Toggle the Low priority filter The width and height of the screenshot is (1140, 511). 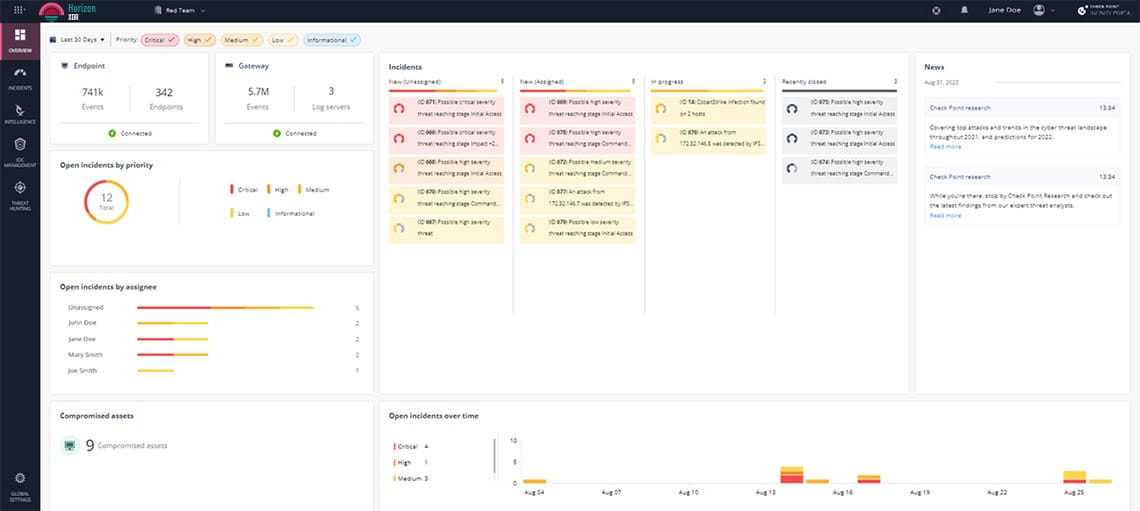(283, 40)
